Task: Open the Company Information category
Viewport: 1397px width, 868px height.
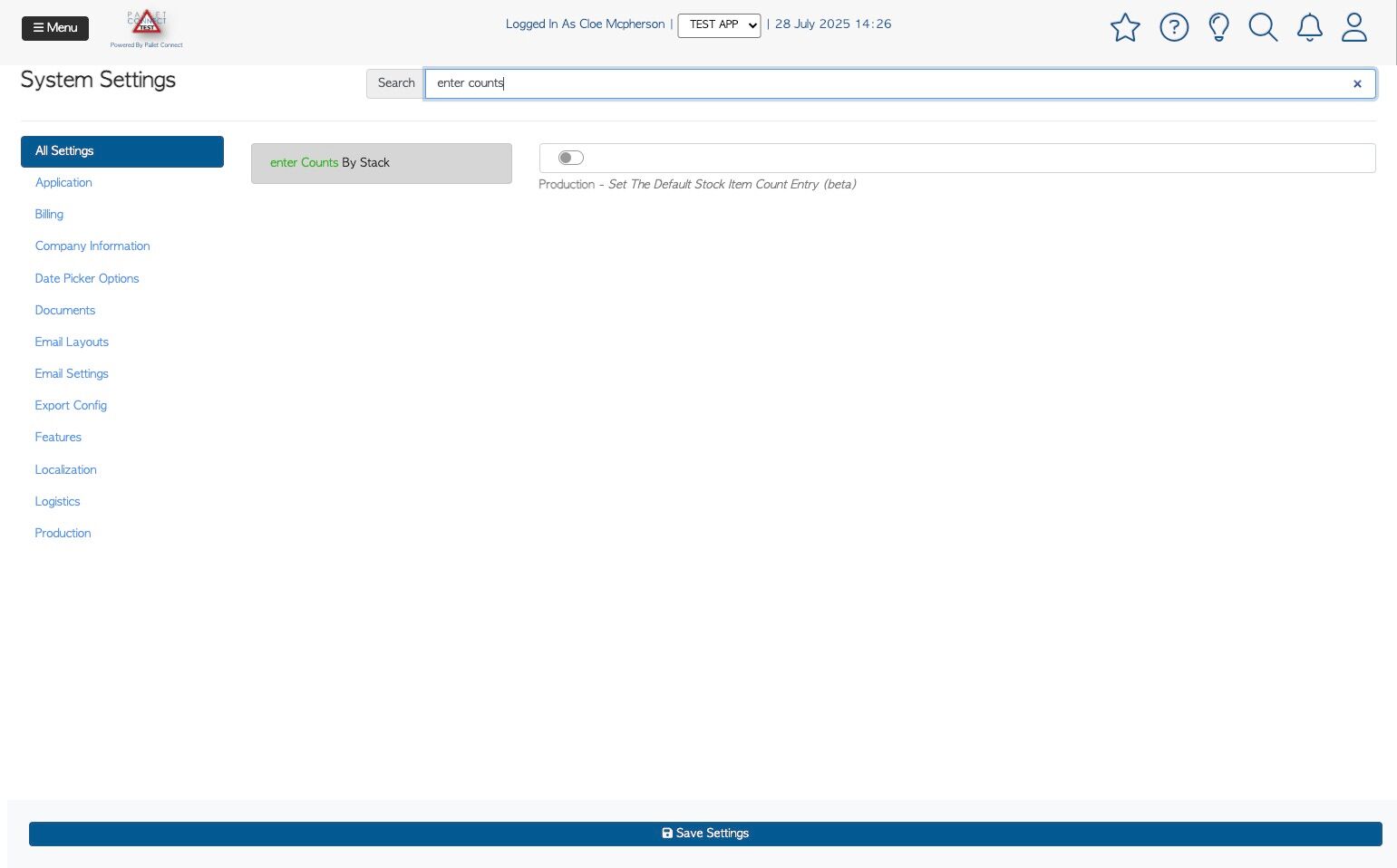Action: coord(92,246)
